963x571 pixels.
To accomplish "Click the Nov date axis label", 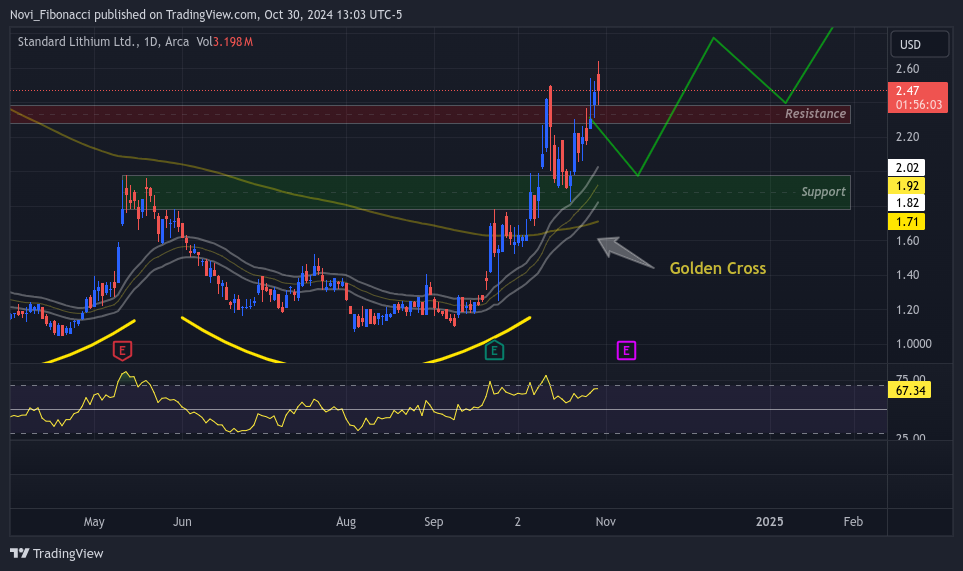I will 606,522.
